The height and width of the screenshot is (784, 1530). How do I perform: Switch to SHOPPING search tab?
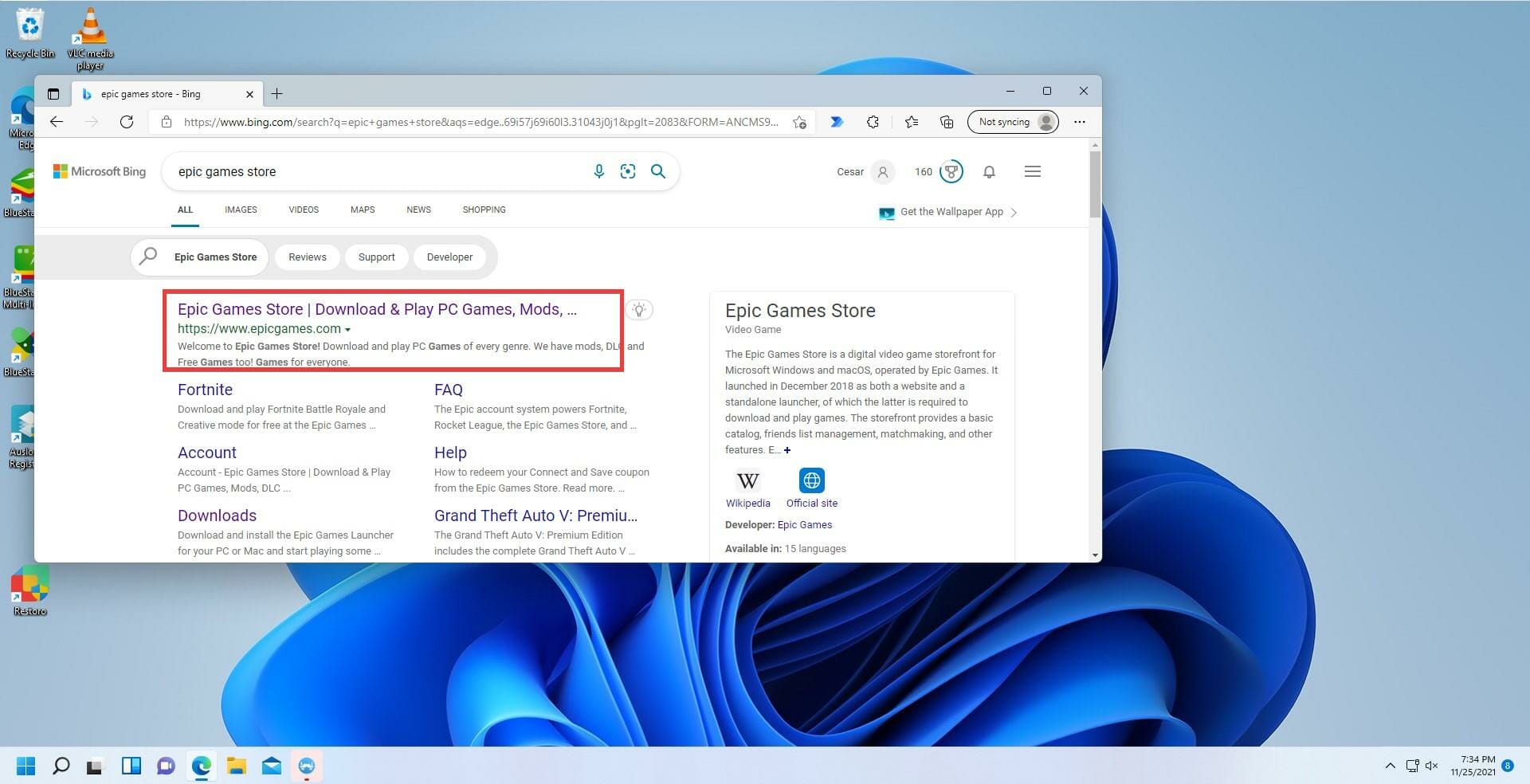[x=484, y=210]
